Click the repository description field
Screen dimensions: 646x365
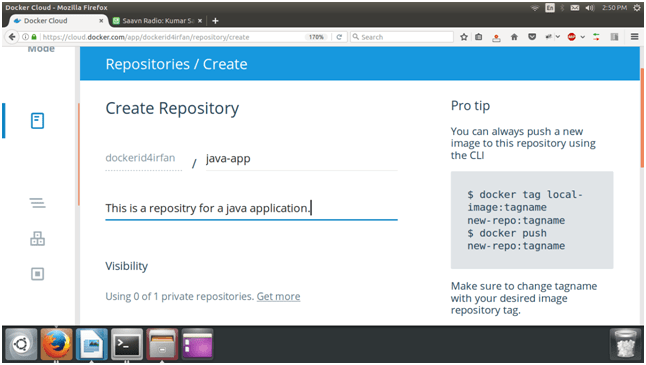pyautogui.click(x=251, y=208)
